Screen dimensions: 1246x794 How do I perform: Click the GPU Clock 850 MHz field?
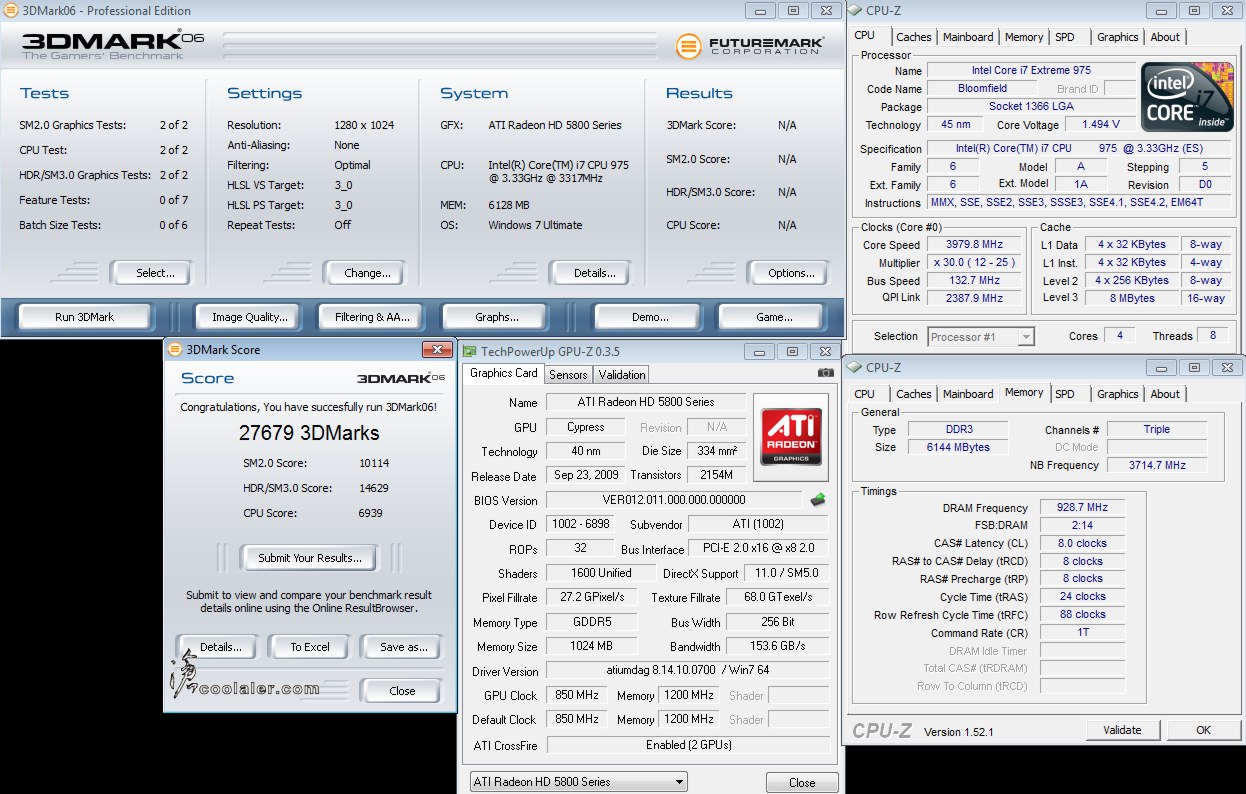[577, 695]
